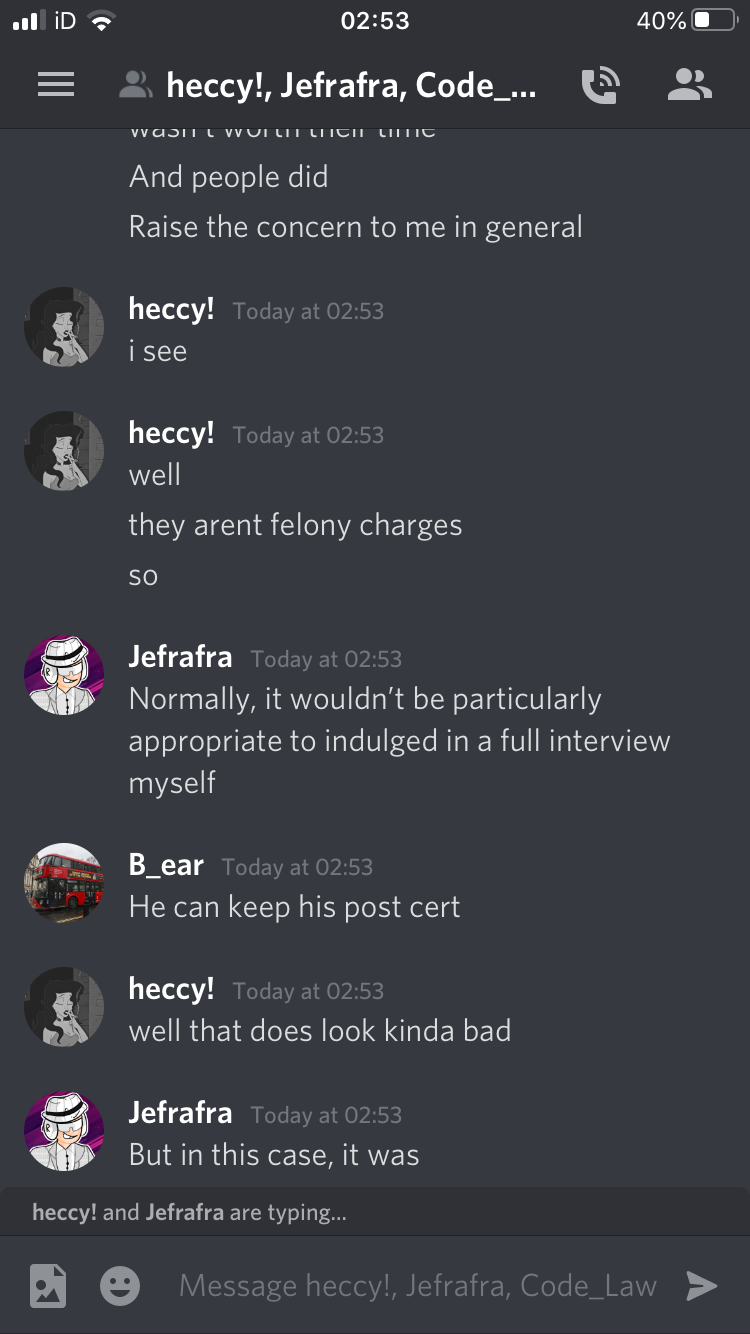Tap the group DM icon beside title
The image size is (750, 1334).
tap(135, 86)
